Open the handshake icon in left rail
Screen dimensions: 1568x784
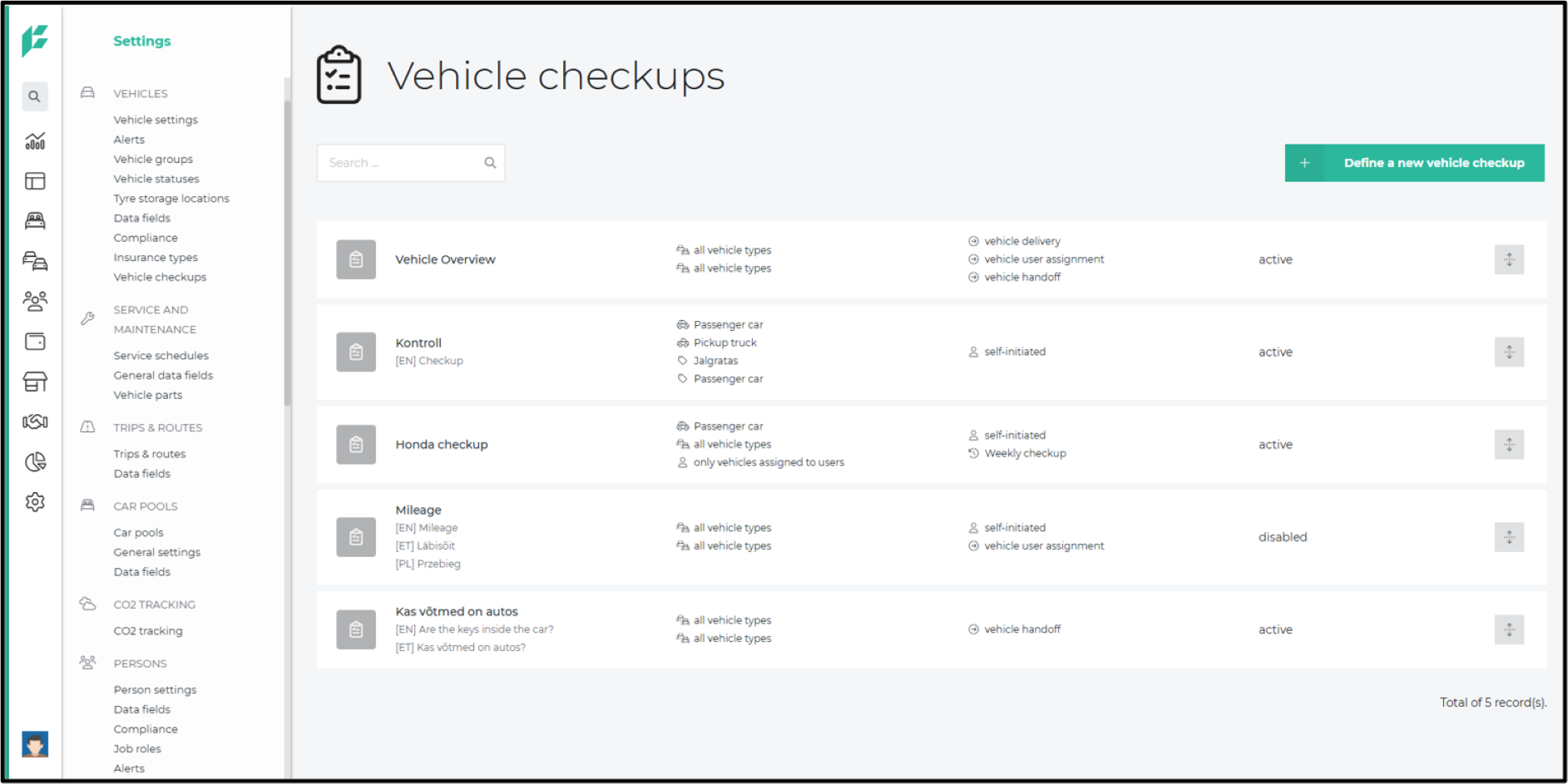pyautogui.click(x=35, y=422)
